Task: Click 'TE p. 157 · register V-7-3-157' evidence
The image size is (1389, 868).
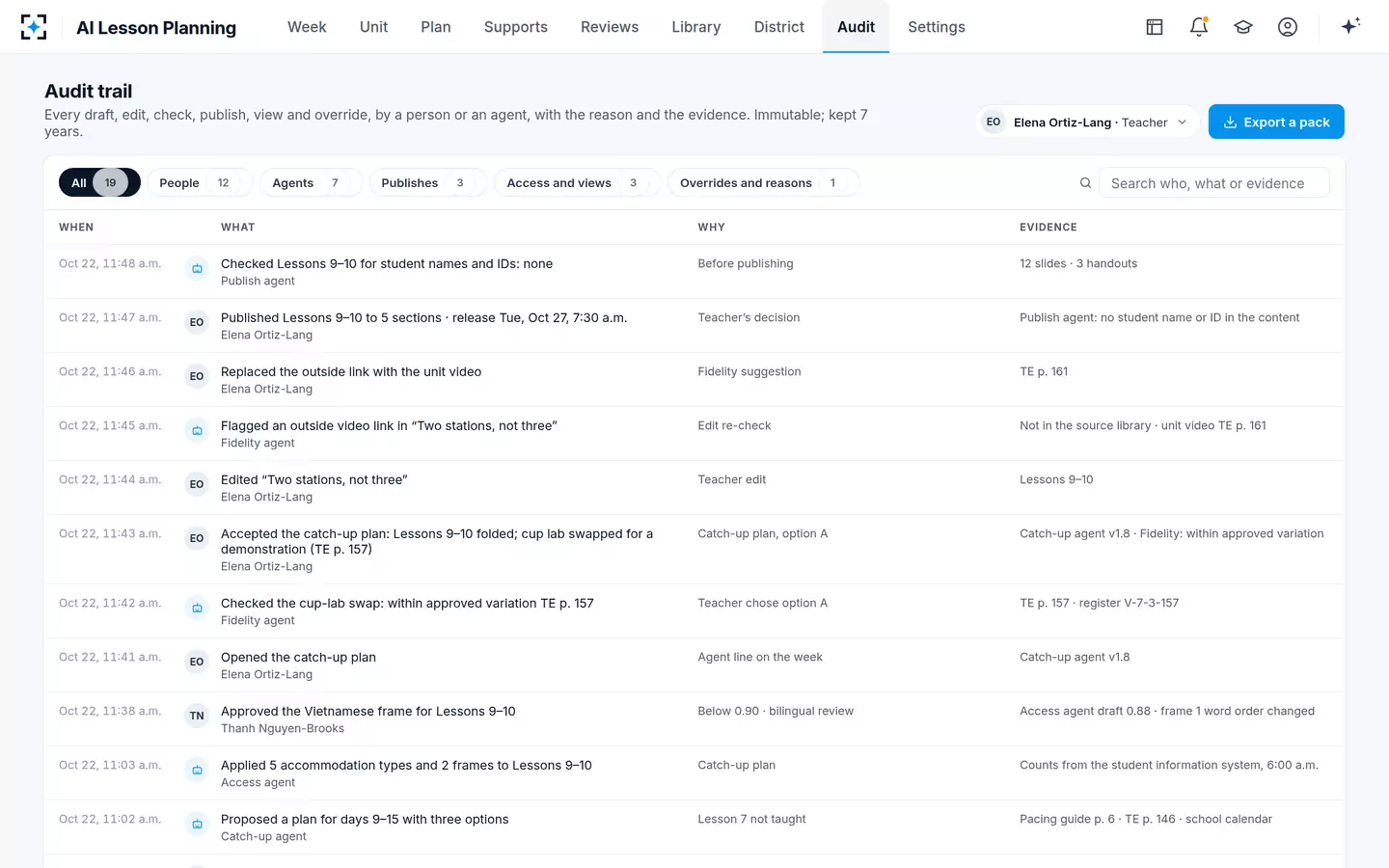Action: 1100,603
